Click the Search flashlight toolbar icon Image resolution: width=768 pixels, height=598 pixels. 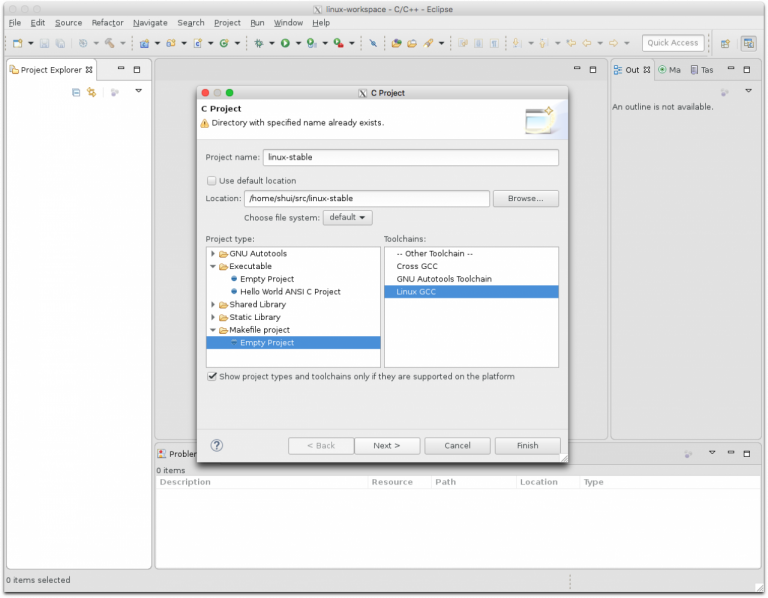429,43
